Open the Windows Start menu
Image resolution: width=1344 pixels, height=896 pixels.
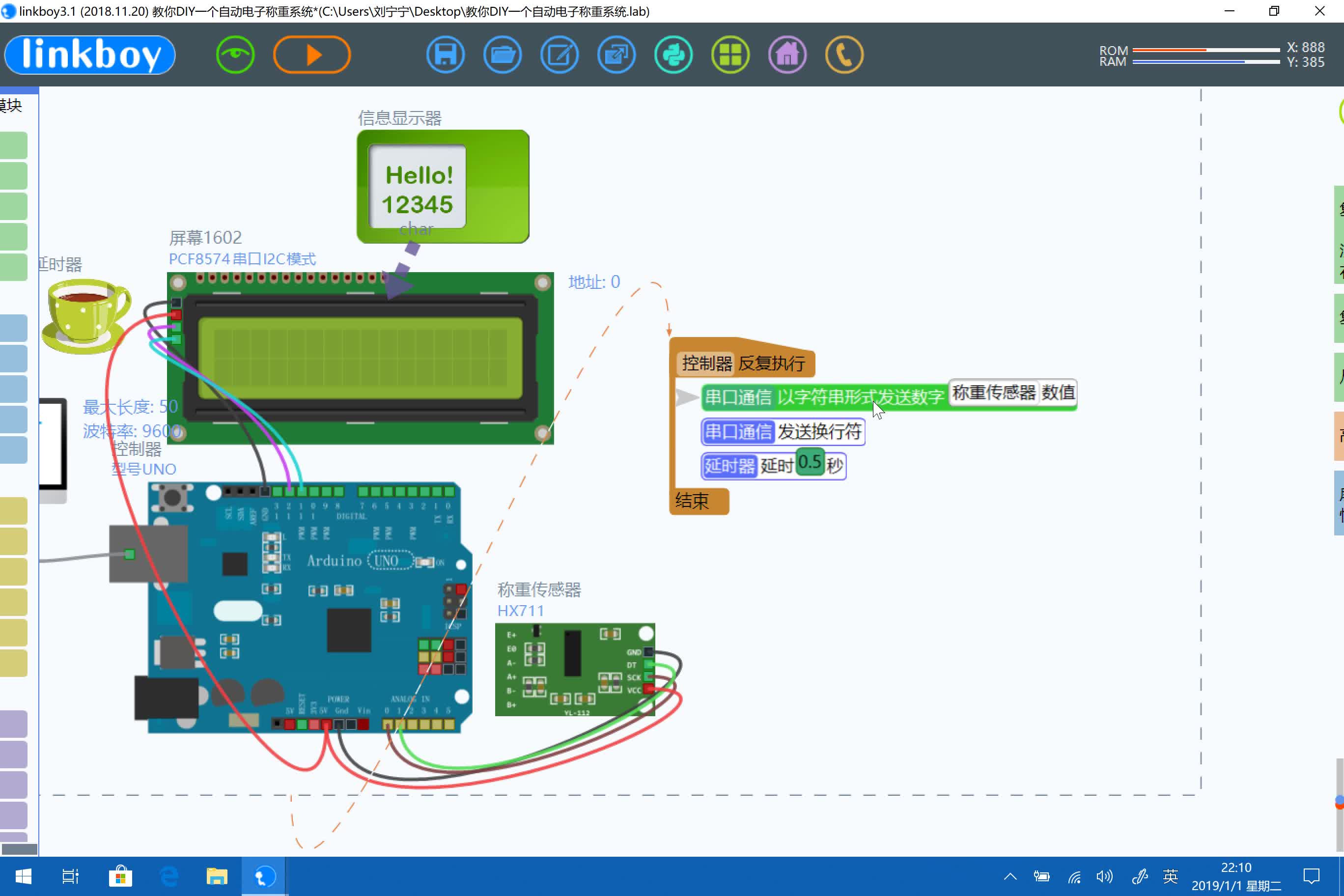(23, 876)
